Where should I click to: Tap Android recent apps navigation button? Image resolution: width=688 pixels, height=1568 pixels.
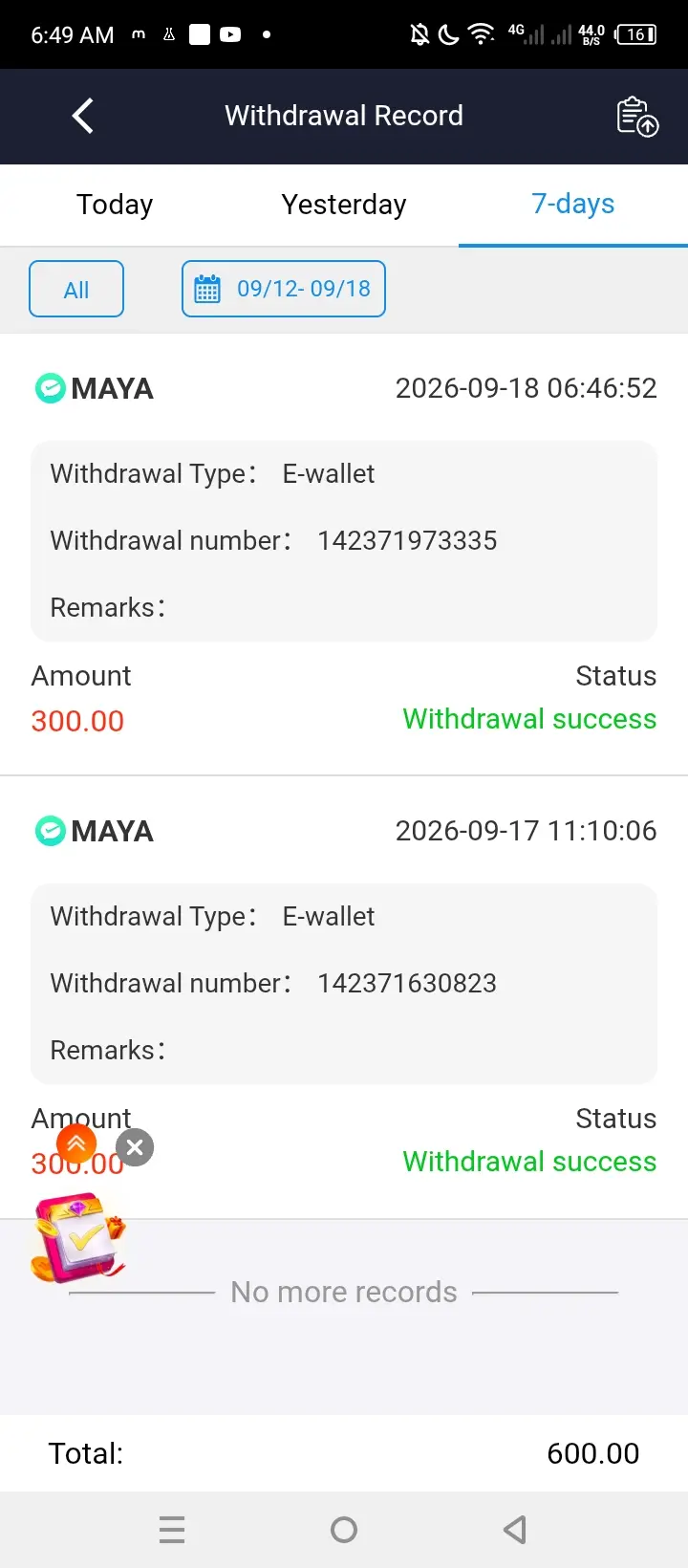[x=172, y=1530]
